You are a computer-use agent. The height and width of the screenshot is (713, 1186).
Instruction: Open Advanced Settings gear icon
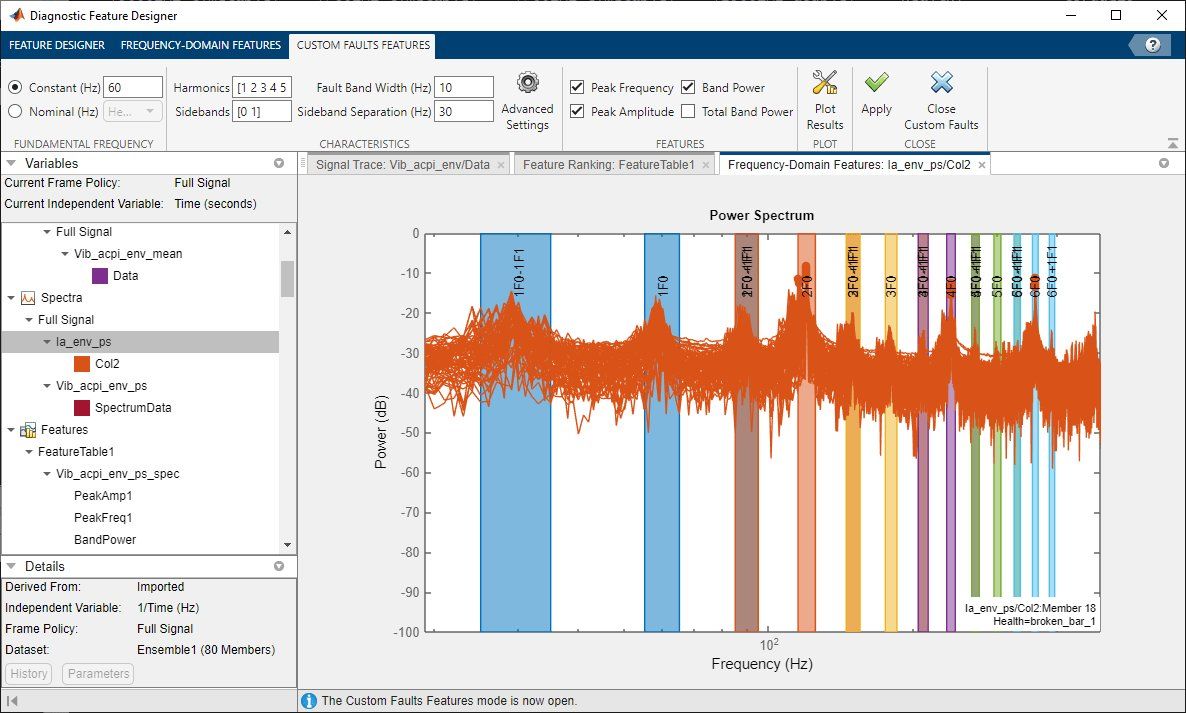click(527, 84)
